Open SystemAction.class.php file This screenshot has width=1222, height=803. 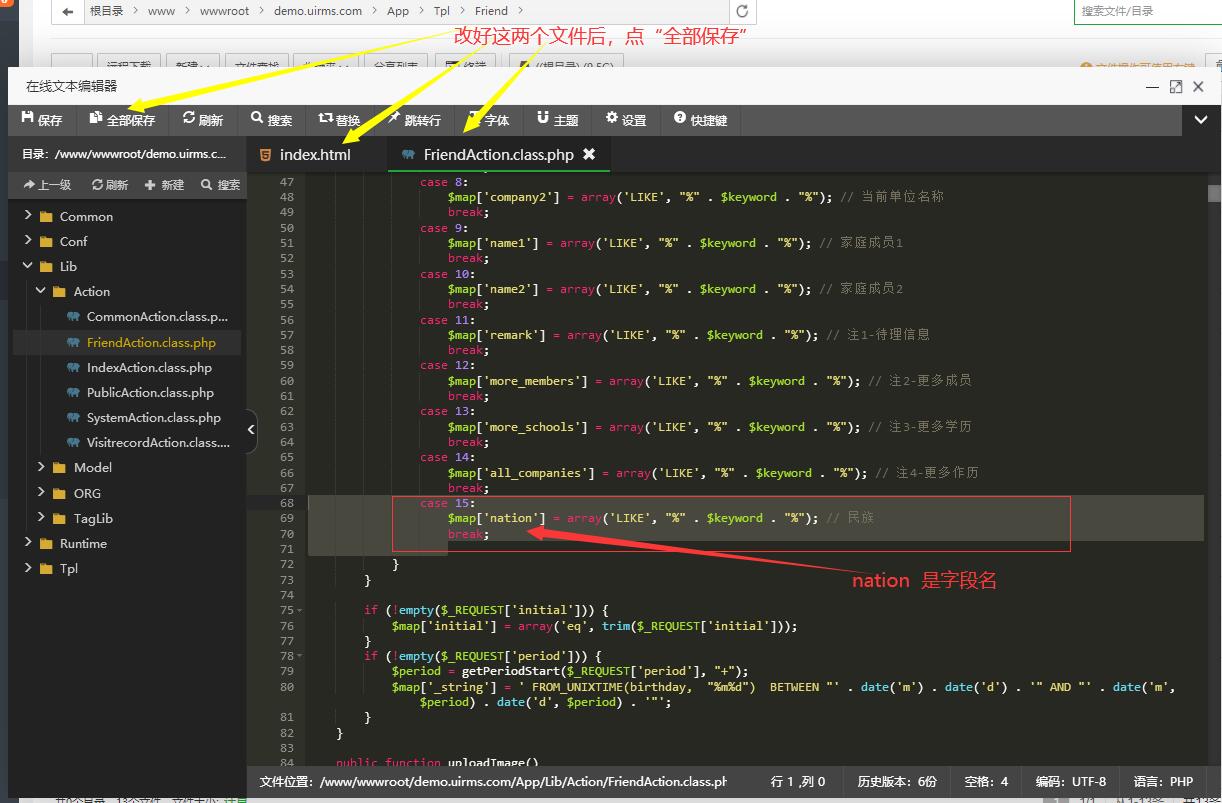(154, 417)
